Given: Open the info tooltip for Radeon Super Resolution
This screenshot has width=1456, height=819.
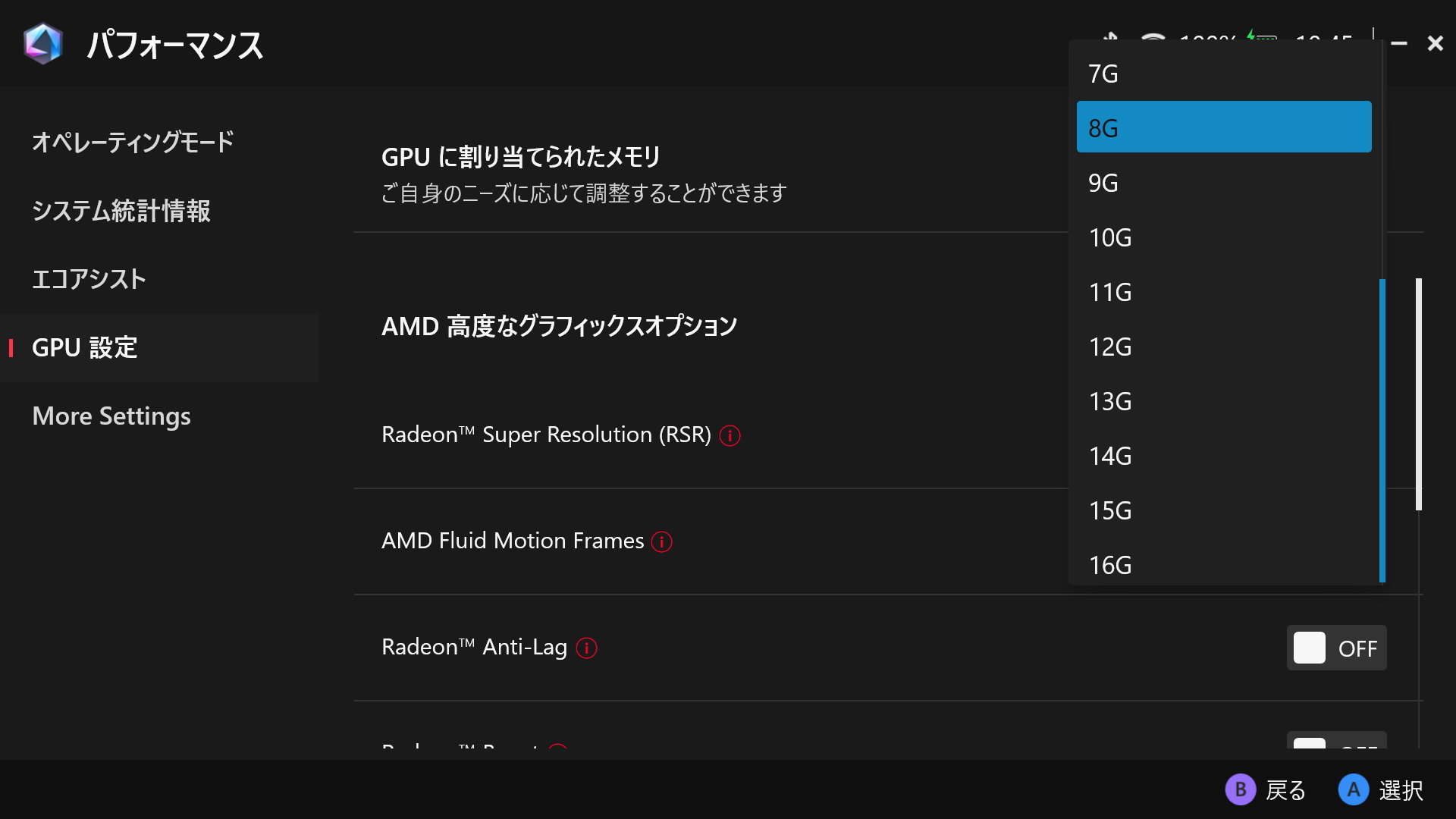Looking at the screenshot, I should click(730, 436).
